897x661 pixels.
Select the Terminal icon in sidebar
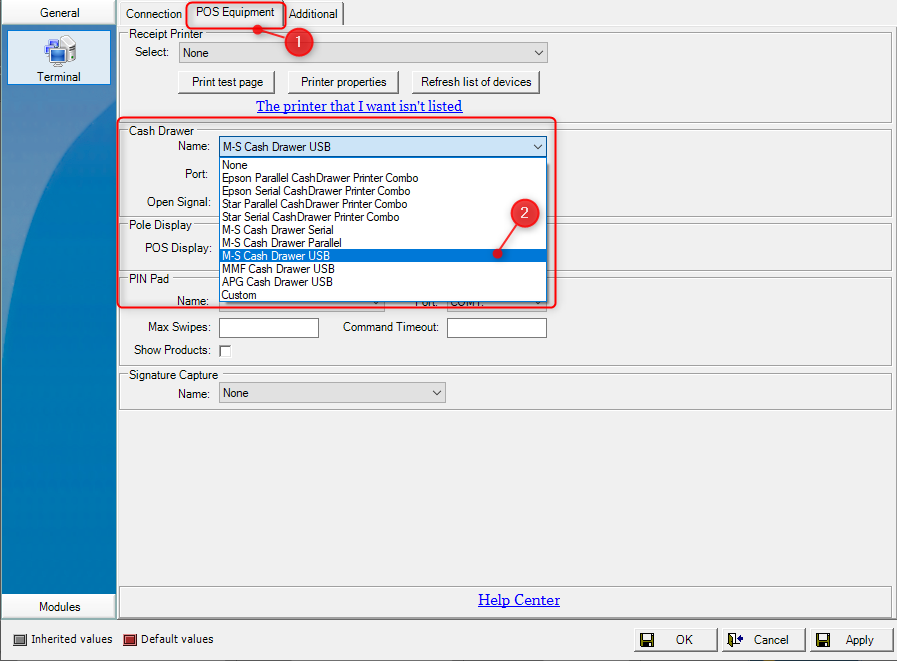(59, 58)
